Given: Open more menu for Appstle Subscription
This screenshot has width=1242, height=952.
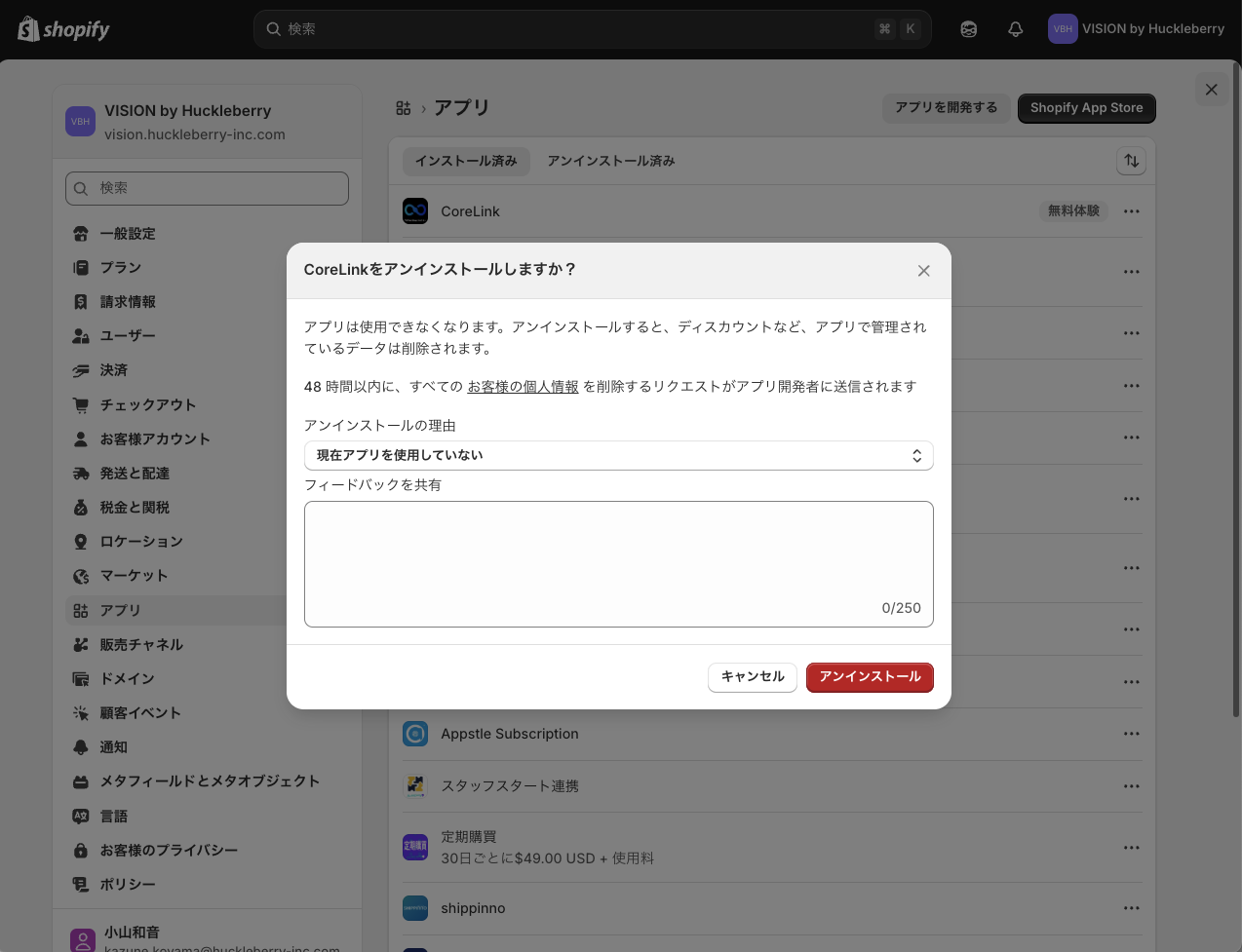Looking at the screenshot, I should [x=1131, y=734].
